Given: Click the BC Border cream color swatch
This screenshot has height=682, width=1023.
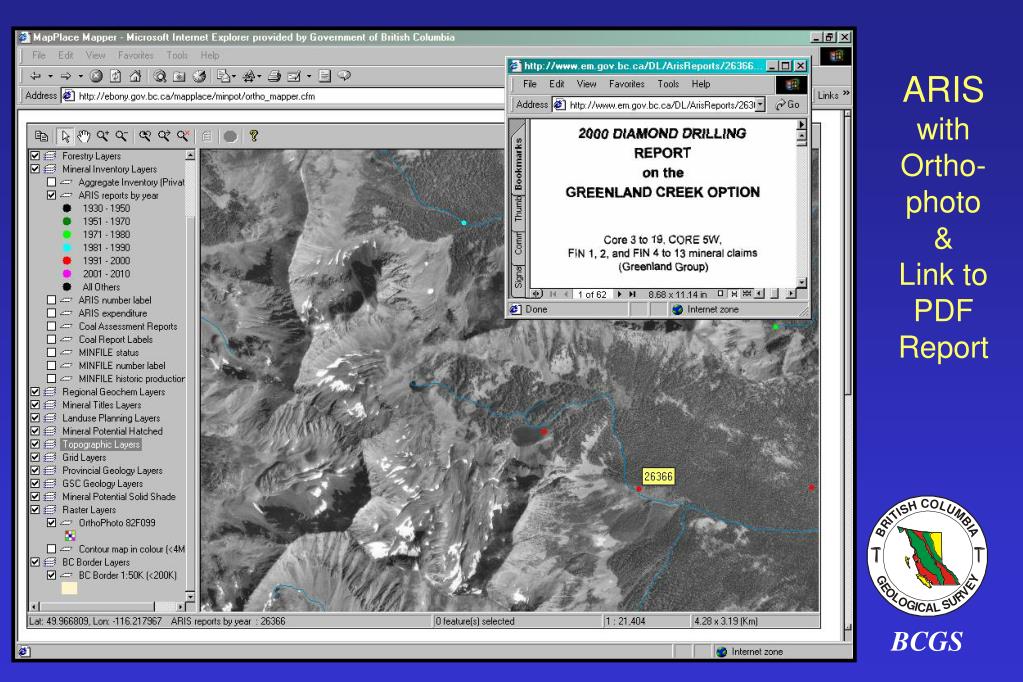Looking at the screenshot, I should [69, 588].
